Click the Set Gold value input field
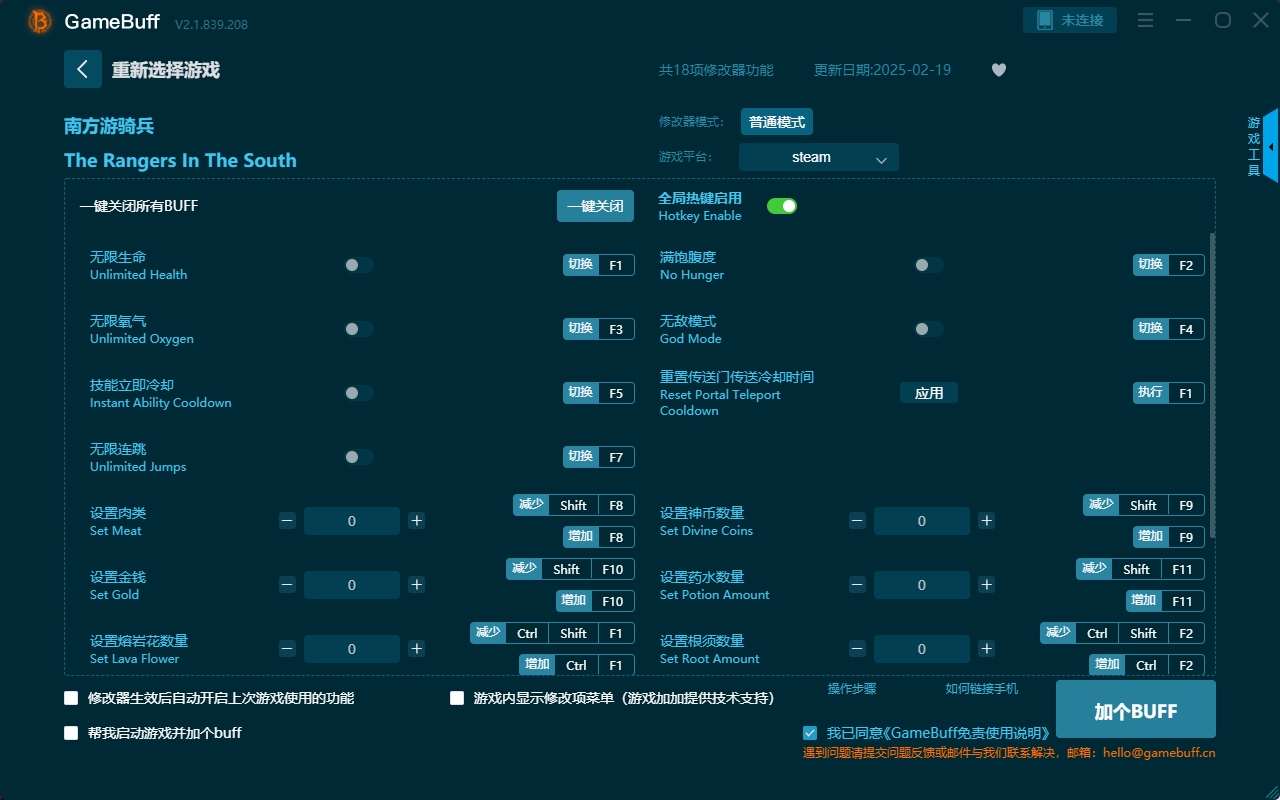The height and width of the screenshot is (800, 1280). [x=352, y=585]
